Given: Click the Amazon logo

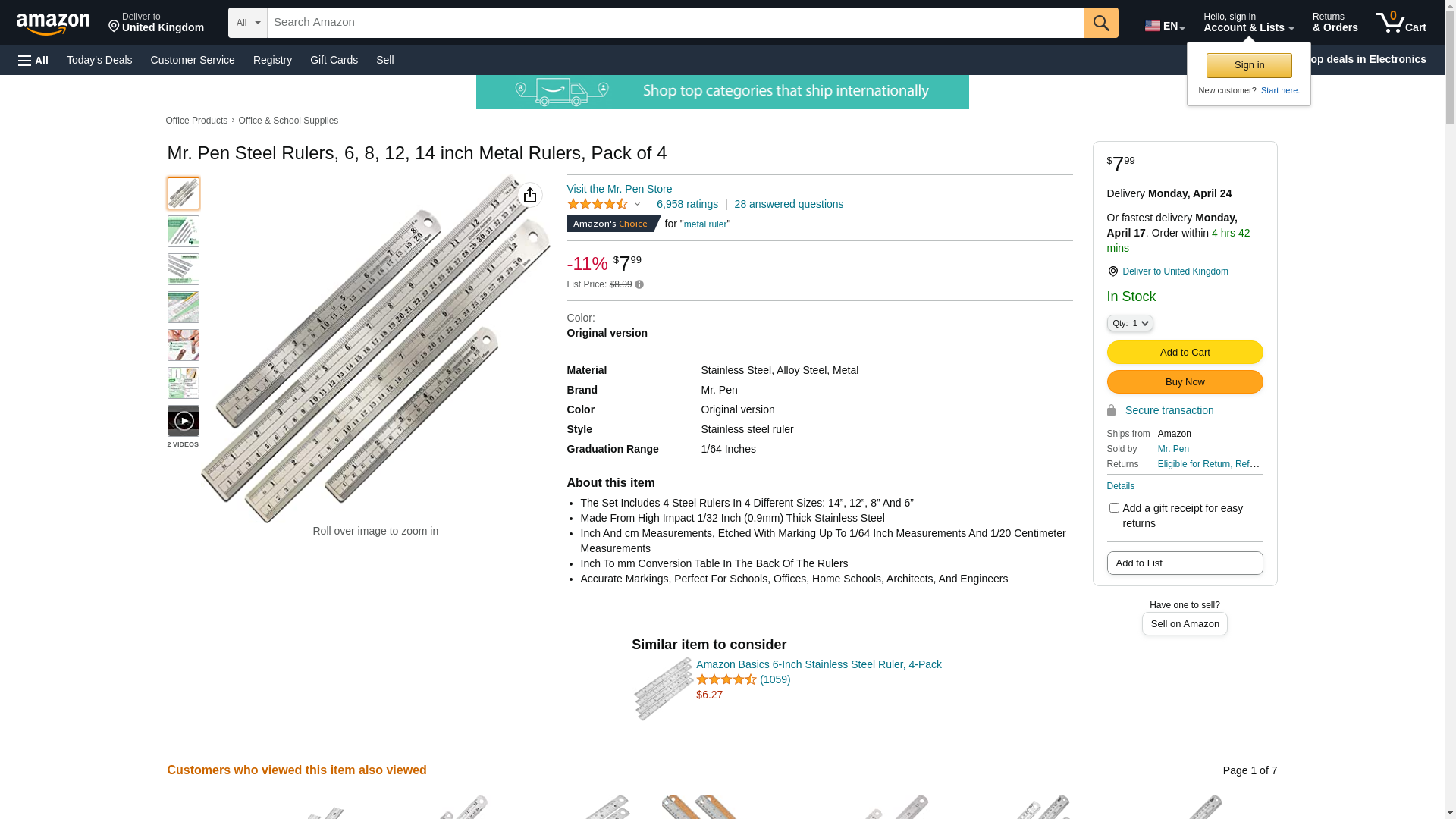Looking at the screenshot, I should [53, 24].
